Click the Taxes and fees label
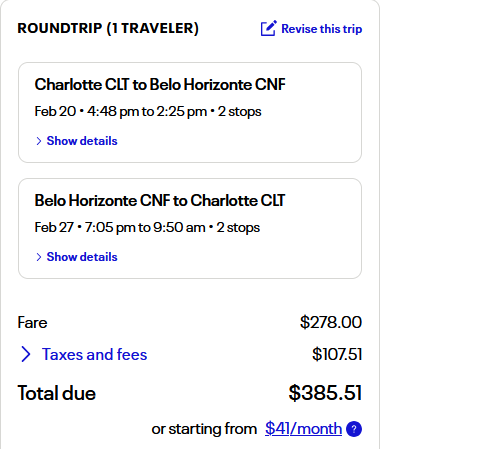The height and width of the screenshot is (449, 500). 94,354
